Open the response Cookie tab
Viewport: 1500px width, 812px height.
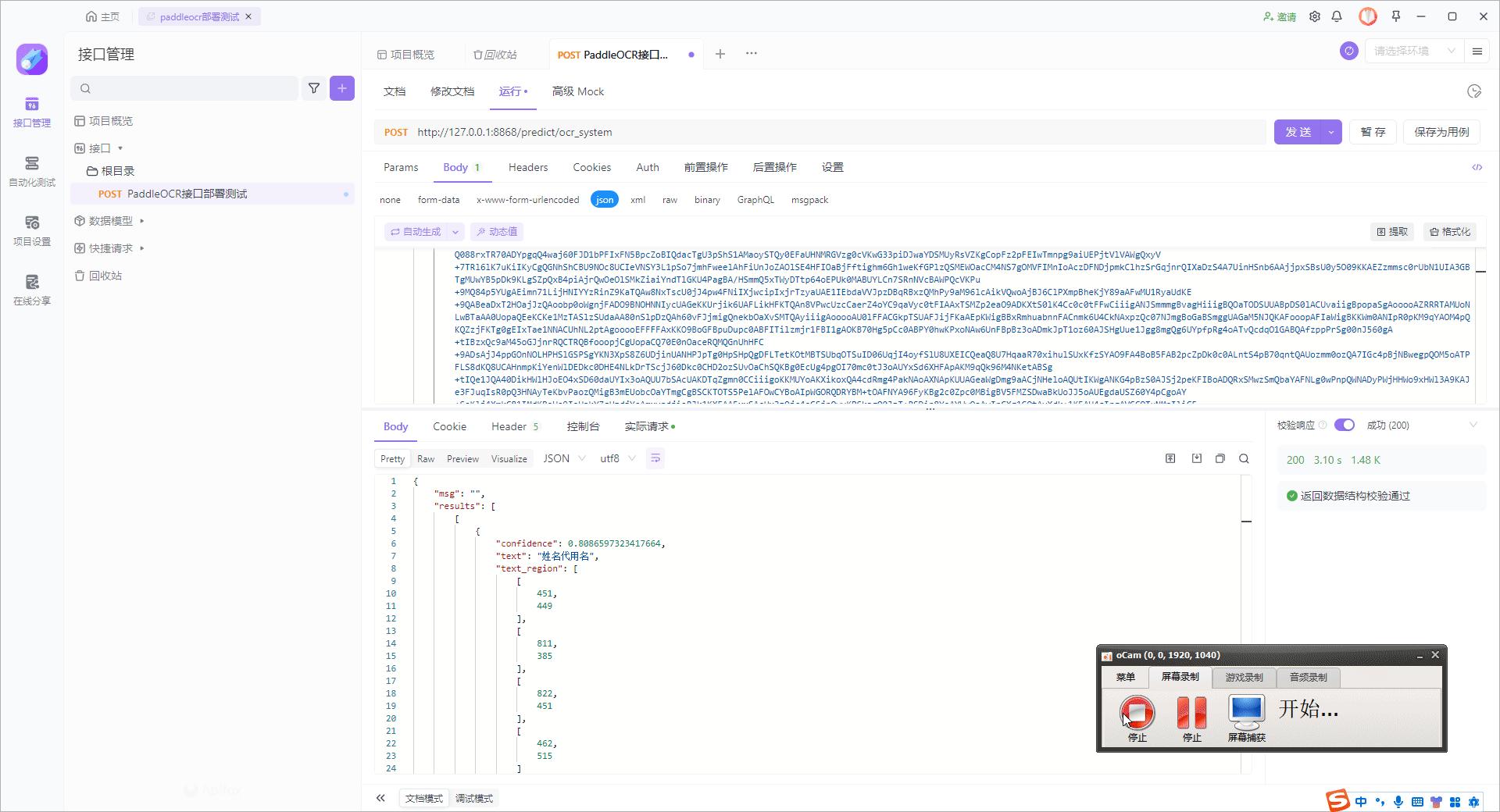click(449, 426)
